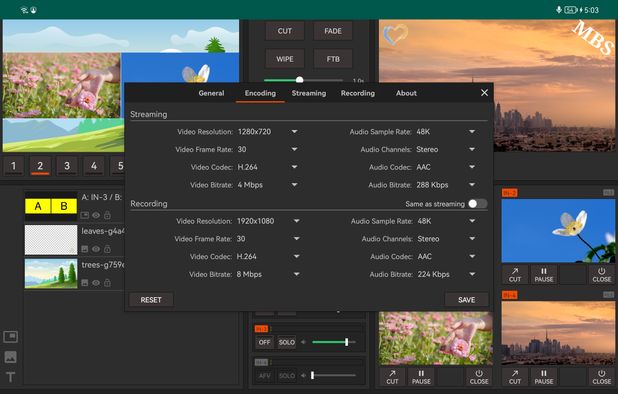Close the sunset city input with power icon
This screenshot has height=394, width=618.
click(x=601, y=377)
